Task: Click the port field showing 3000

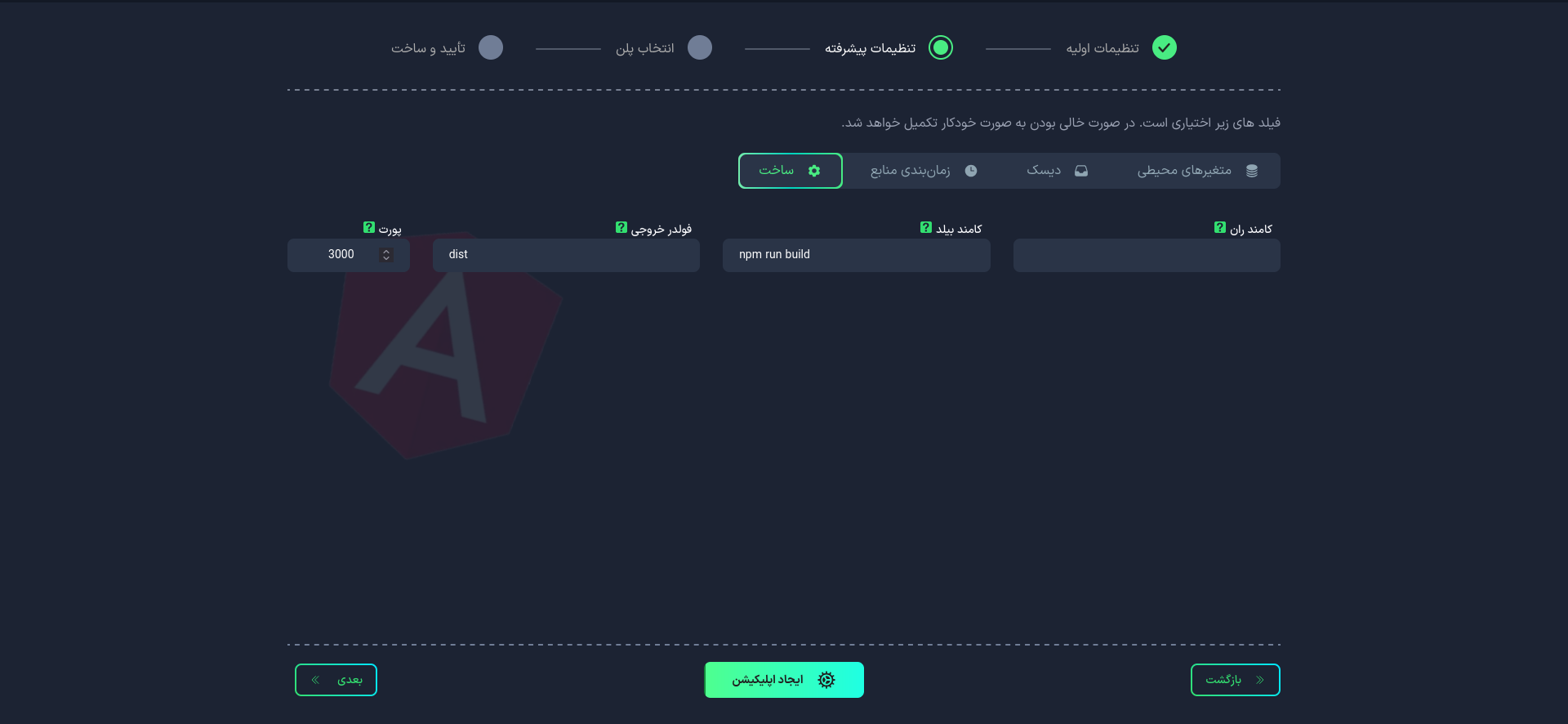Action: (349, 255)
